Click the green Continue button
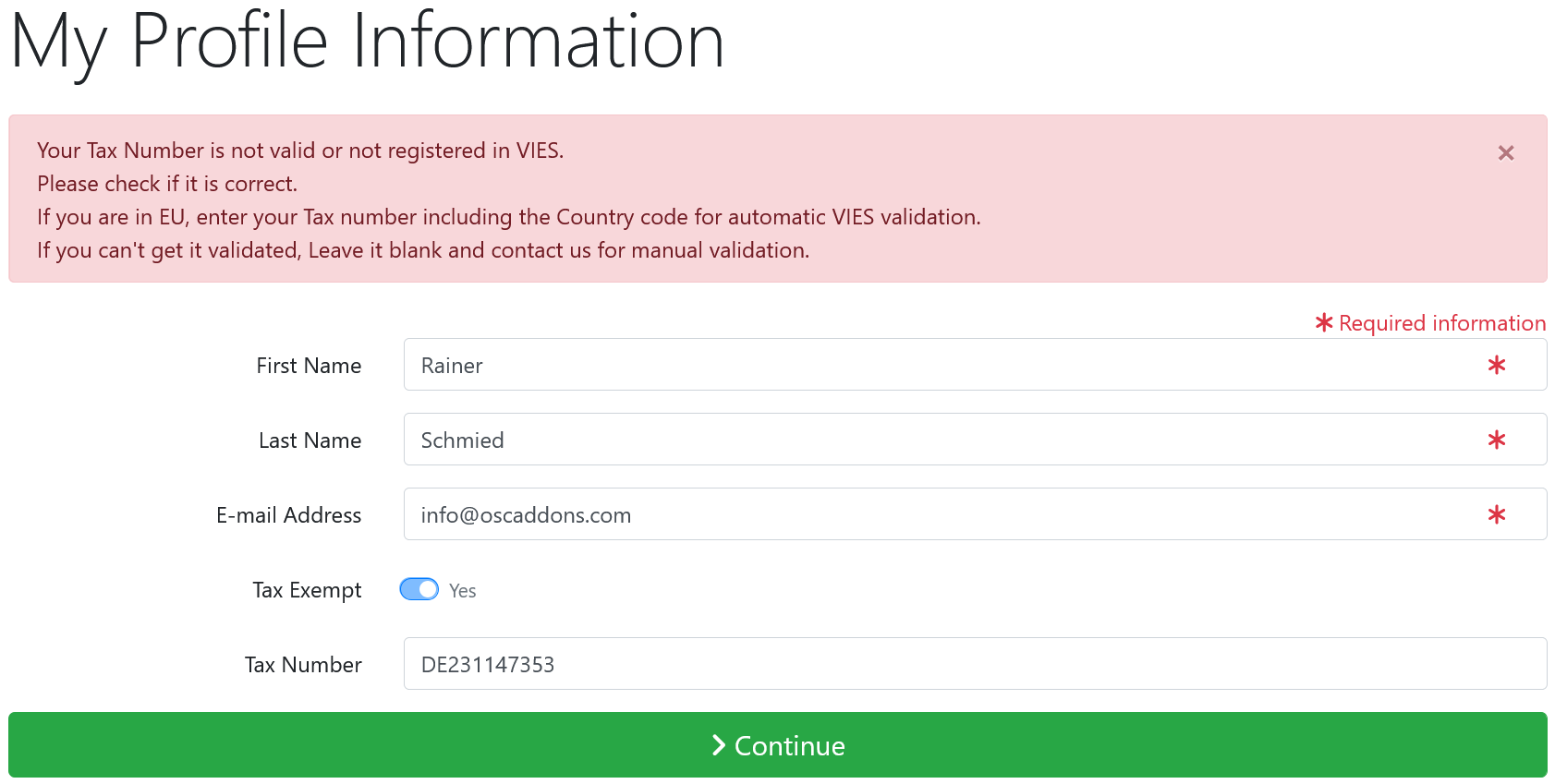 point(778,745)
